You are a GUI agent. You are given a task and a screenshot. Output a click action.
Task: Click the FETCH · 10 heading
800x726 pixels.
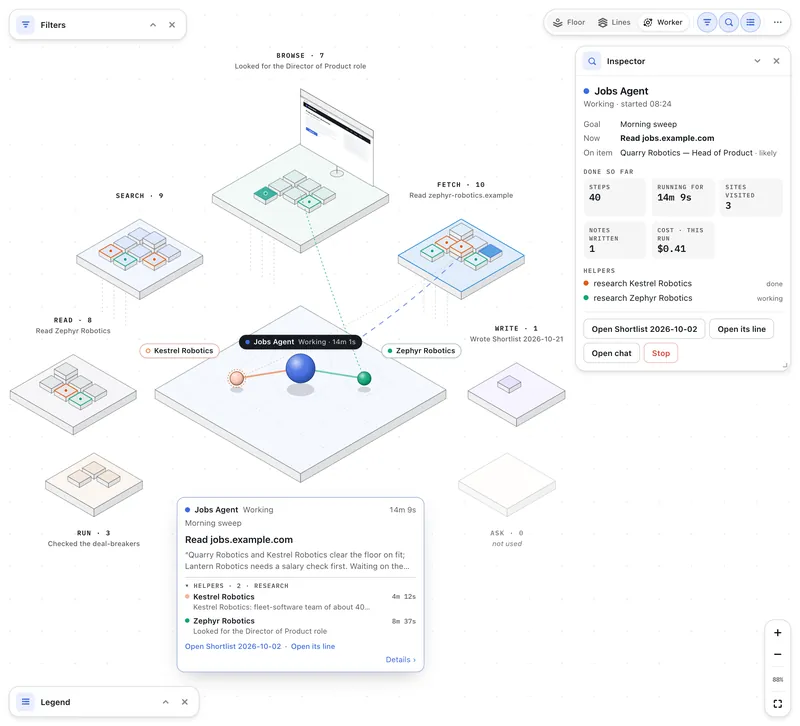click(461, 185)
